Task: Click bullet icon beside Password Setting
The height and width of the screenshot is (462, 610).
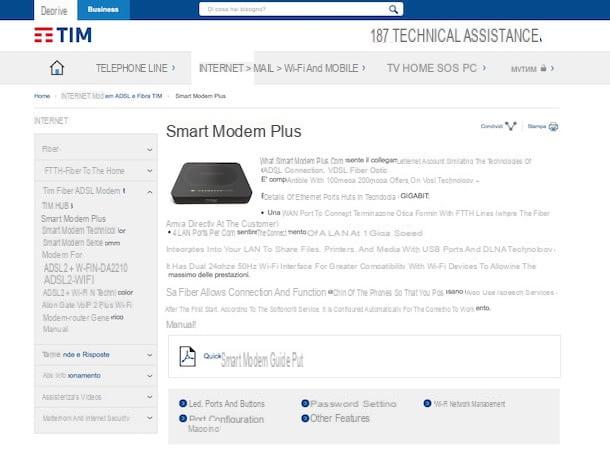Action: pos(305,403)
